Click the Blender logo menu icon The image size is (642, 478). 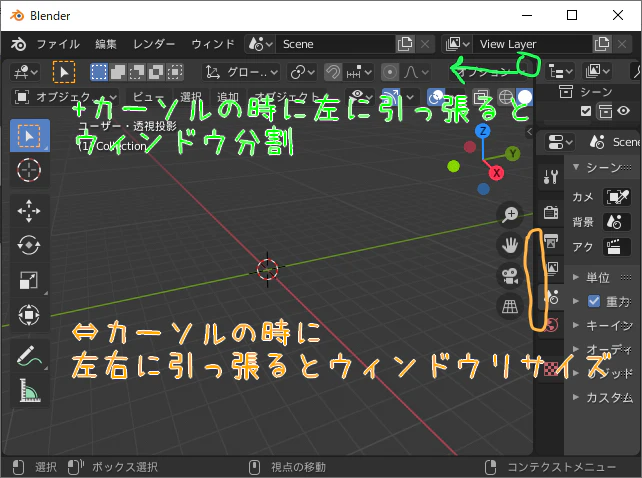tap(18, 44)
